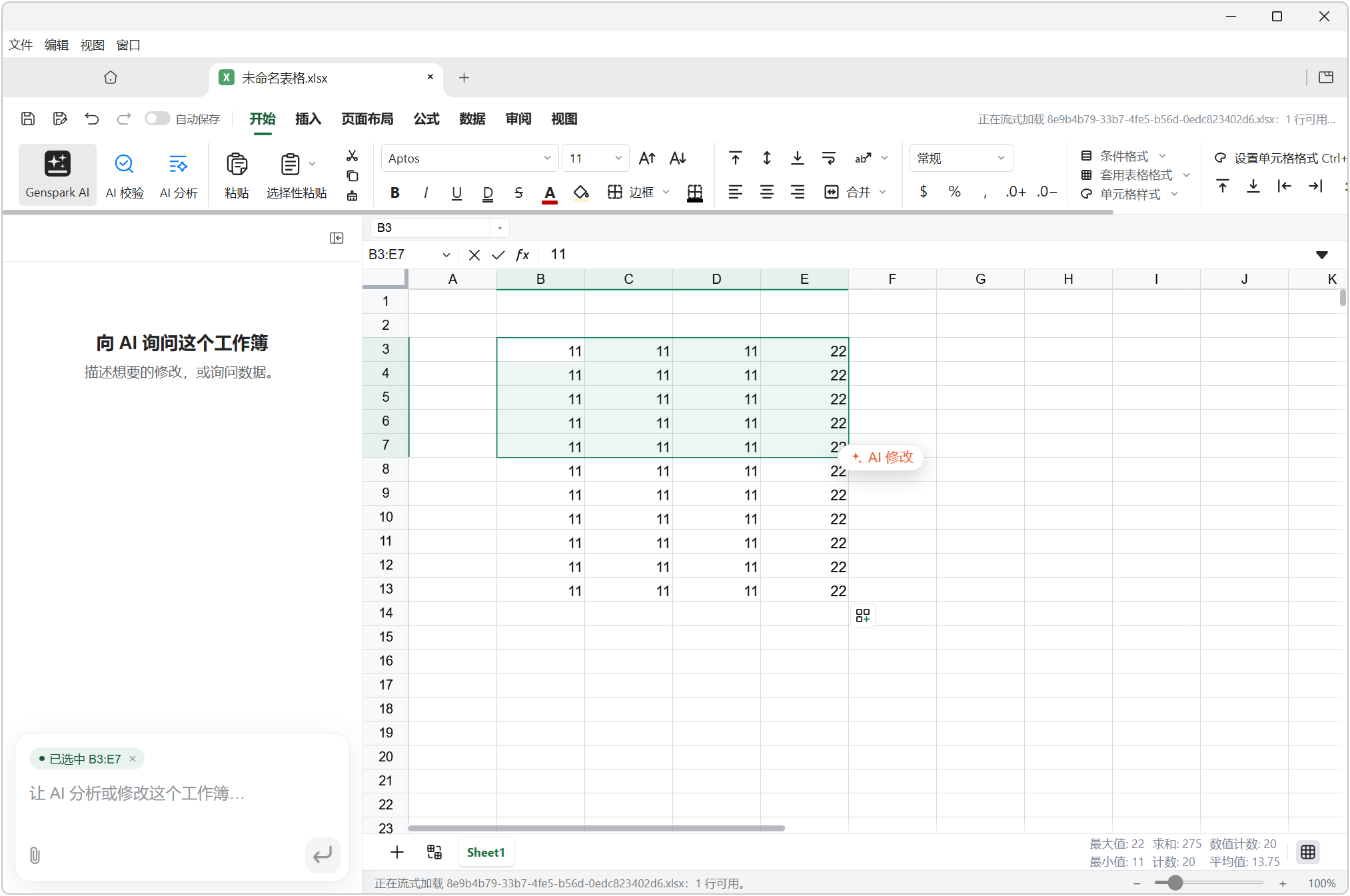
Task: Set font color with red A
Action: tap(550, 193)
